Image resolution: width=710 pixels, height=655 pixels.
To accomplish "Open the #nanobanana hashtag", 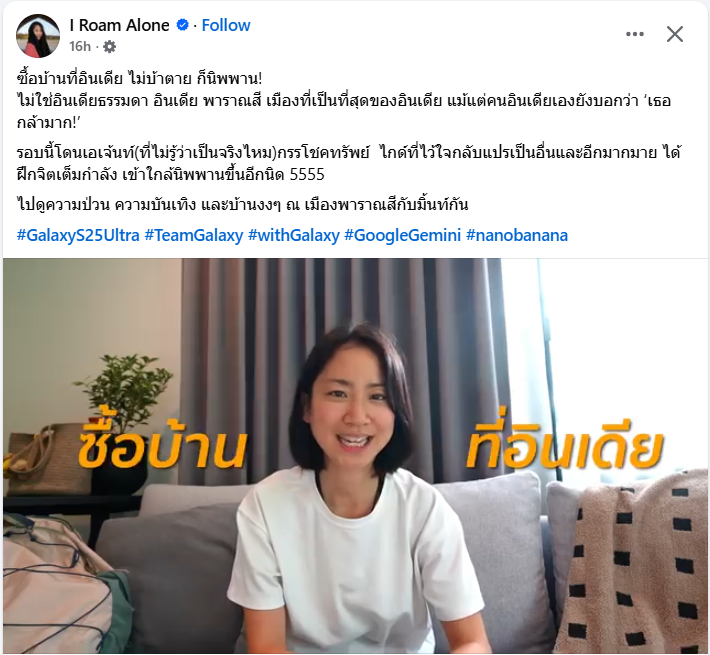I will coord(517,235).
